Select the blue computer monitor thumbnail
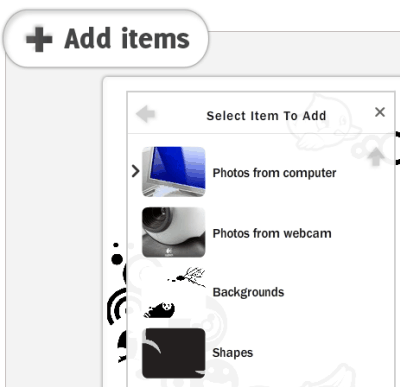This screenshot has height=387, width=400. tap(174, 172)
